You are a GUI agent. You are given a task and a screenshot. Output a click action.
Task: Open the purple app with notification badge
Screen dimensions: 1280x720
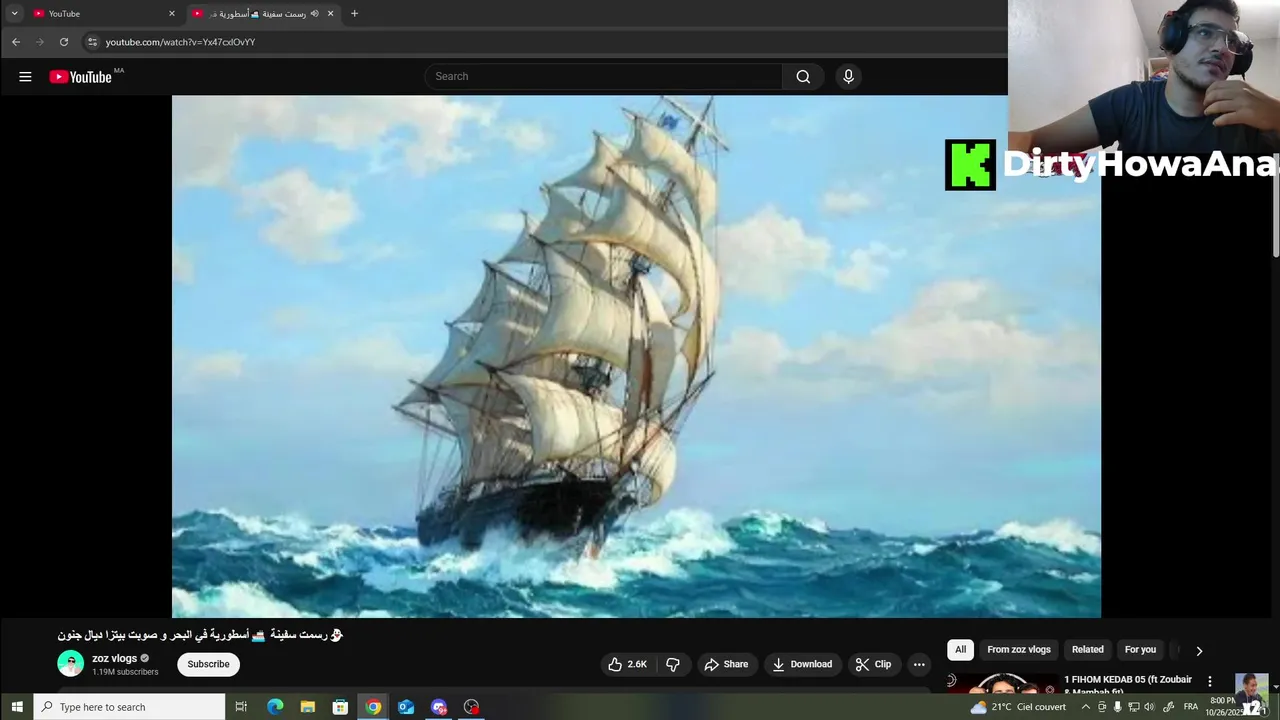tap(439, 707)
